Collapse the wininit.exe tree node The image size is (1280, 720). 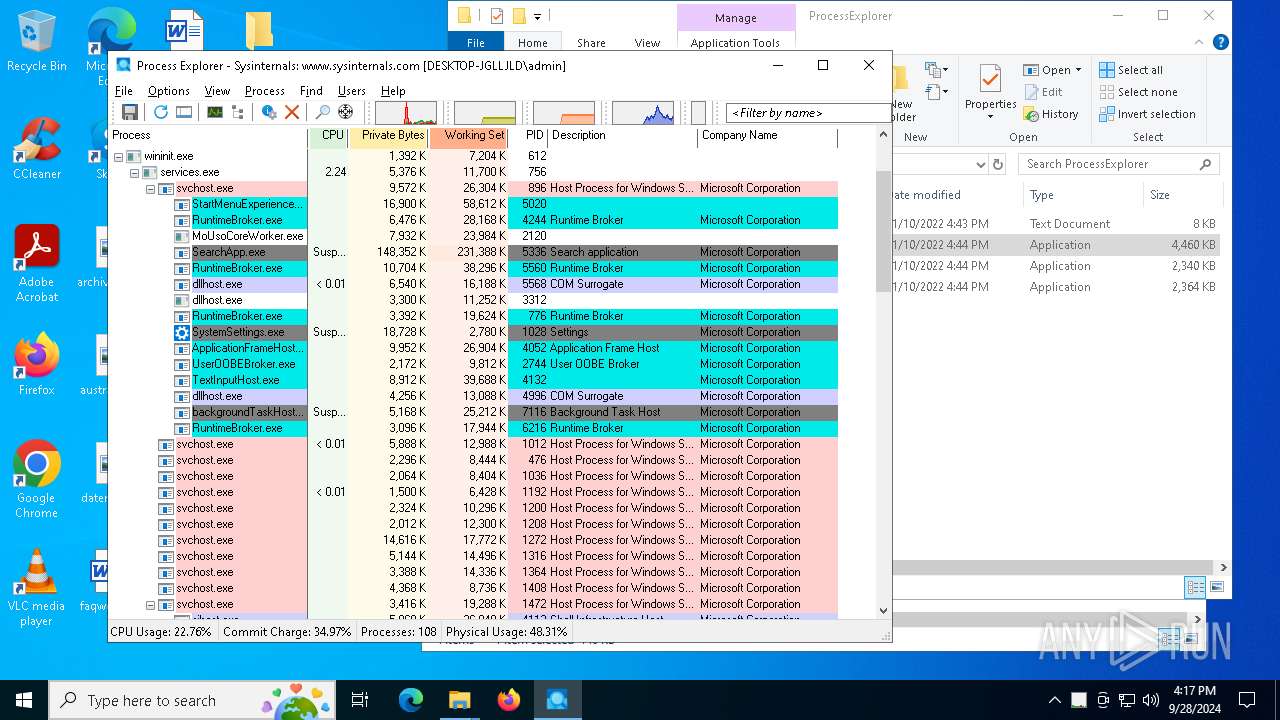click(118, 157)
